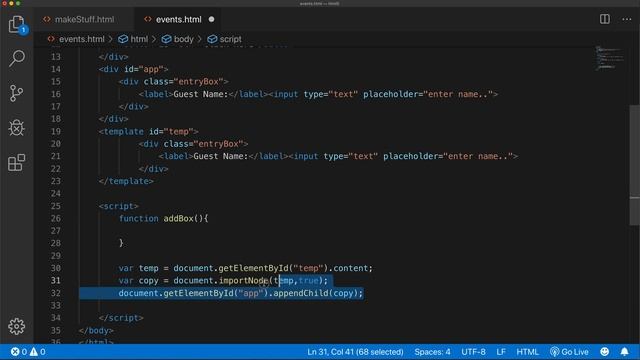Click the word importNode on line 31

[x=244, y=280]
